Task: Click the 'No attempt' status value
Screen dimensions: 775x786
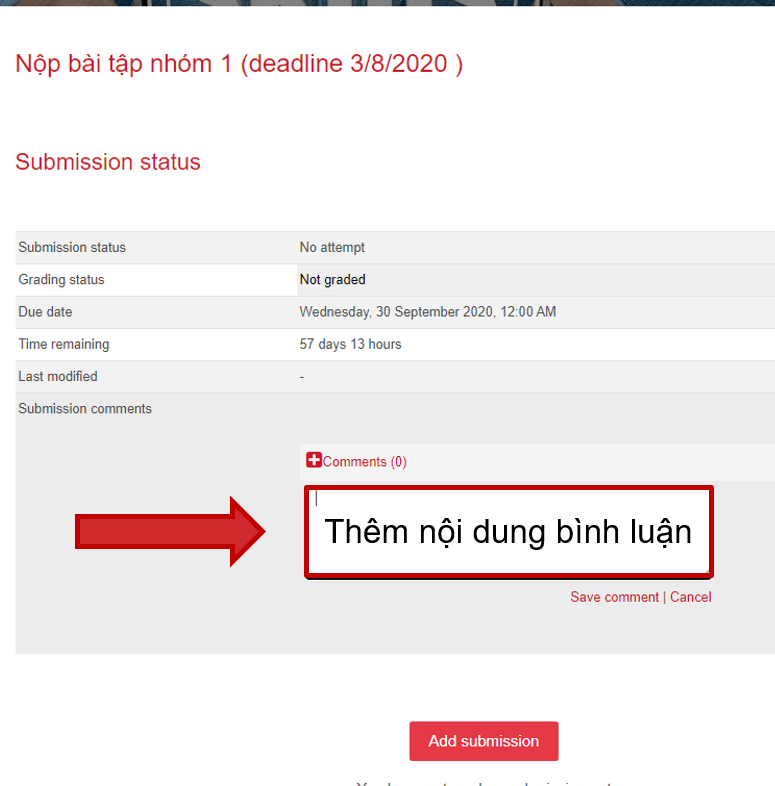Action: [x=332, y=247]
